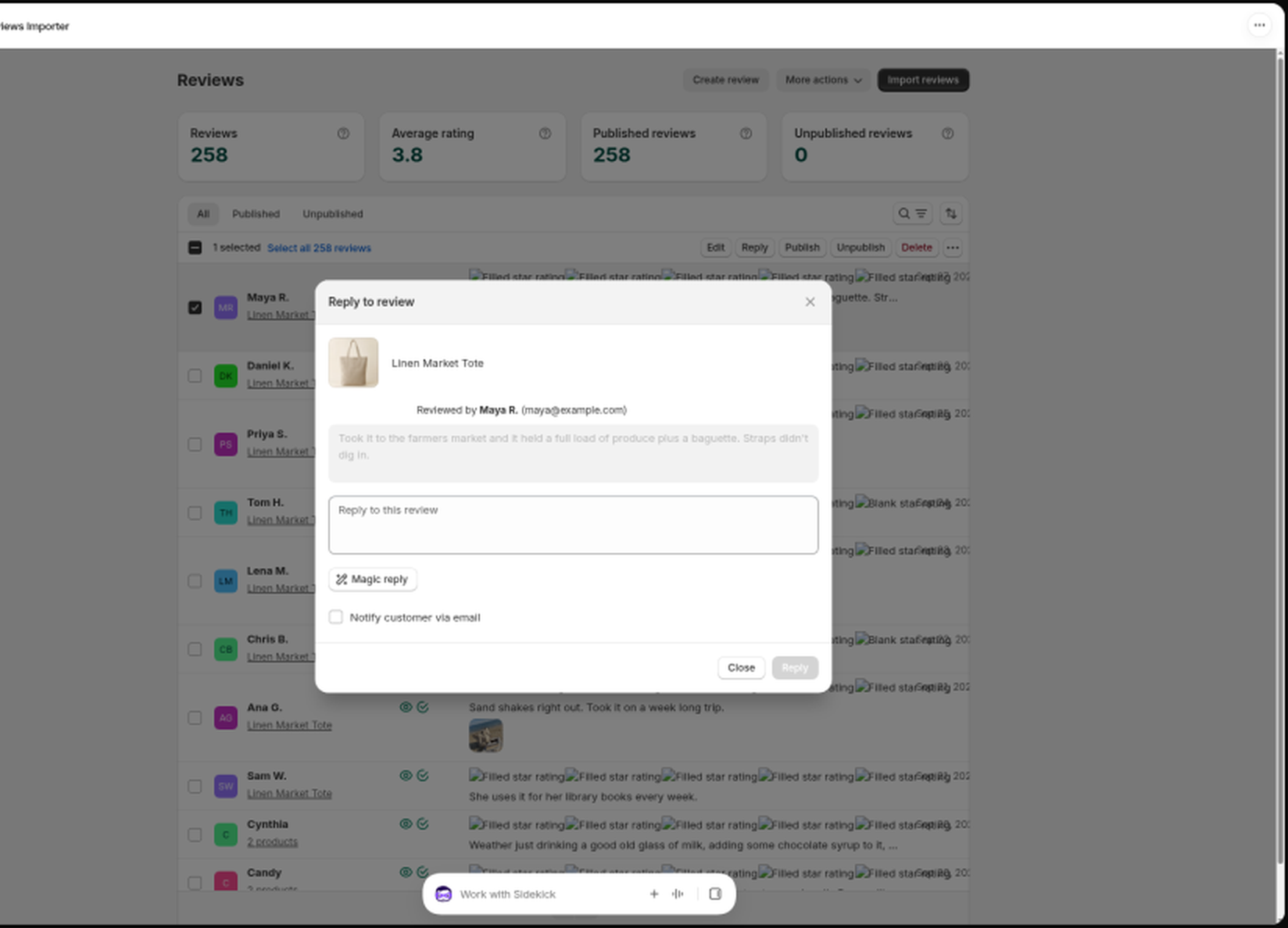
Task: Click the panel toggle icon in Sidekick bar
Action: pos(715,894)
